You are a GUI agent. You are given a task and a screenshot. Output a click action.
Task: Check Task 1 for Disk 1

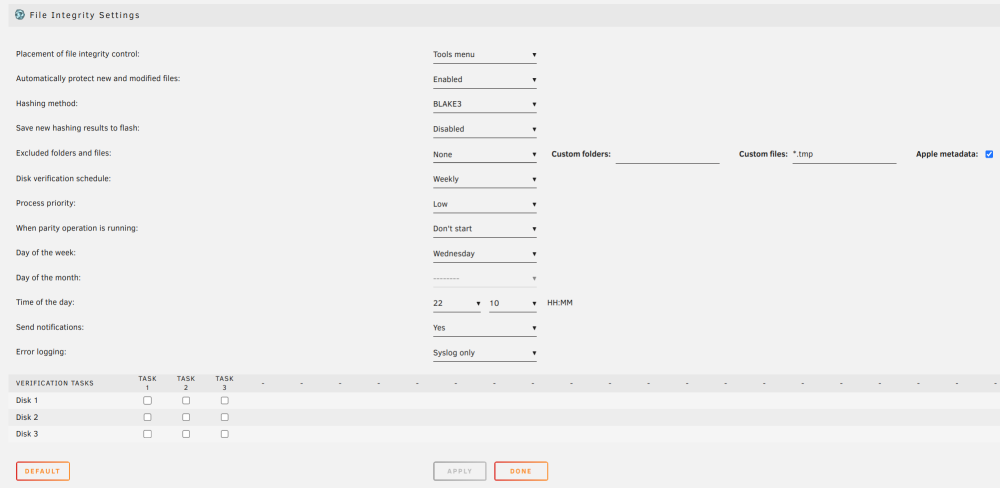(147, 401)
